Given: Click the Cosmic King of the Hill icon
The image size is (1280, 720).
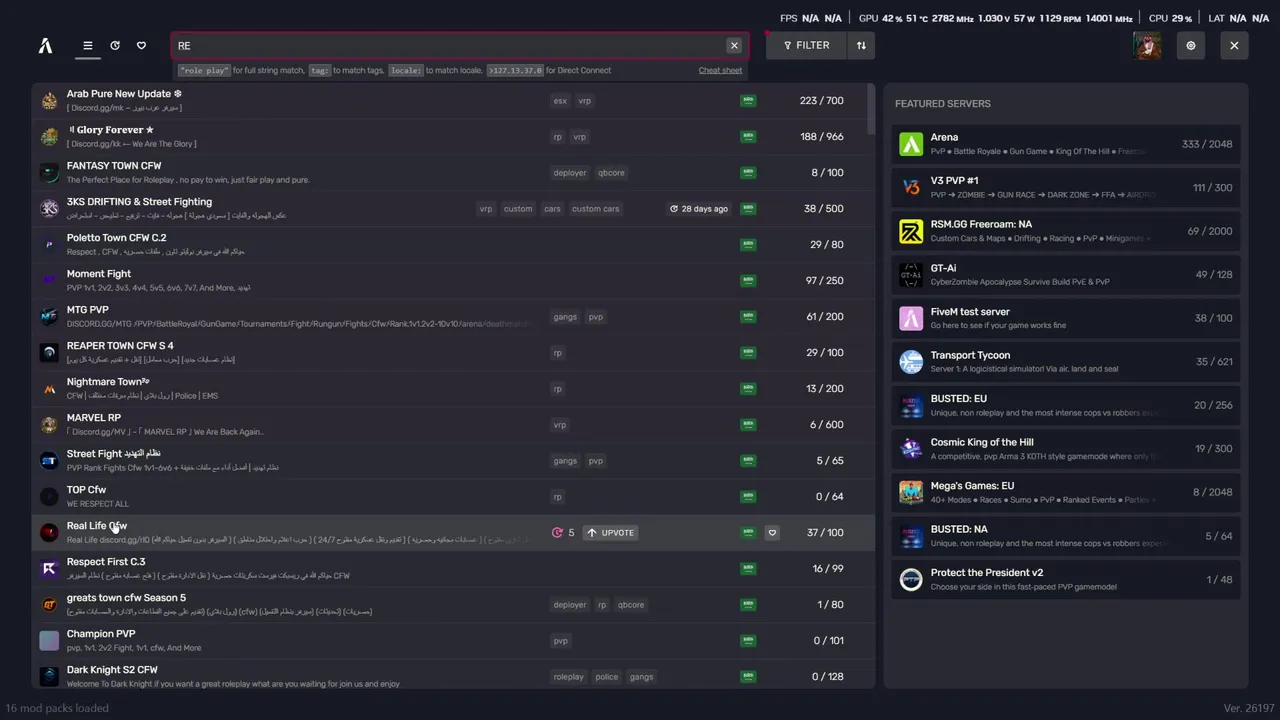Looking at the screenshot, I should point(911,449).
